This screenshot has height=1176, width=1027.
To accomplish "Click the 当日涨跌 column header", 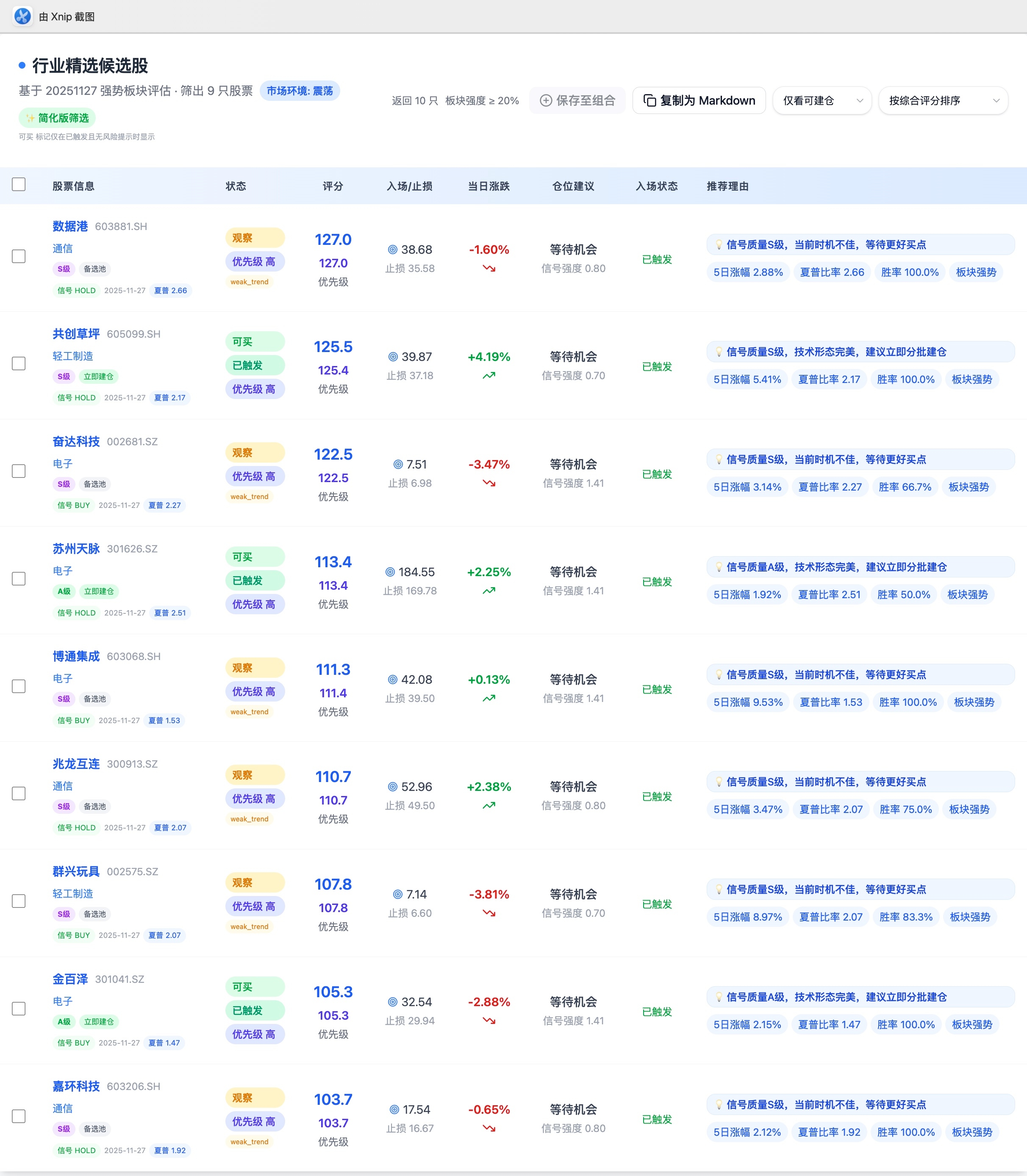I will click(488, 186).
